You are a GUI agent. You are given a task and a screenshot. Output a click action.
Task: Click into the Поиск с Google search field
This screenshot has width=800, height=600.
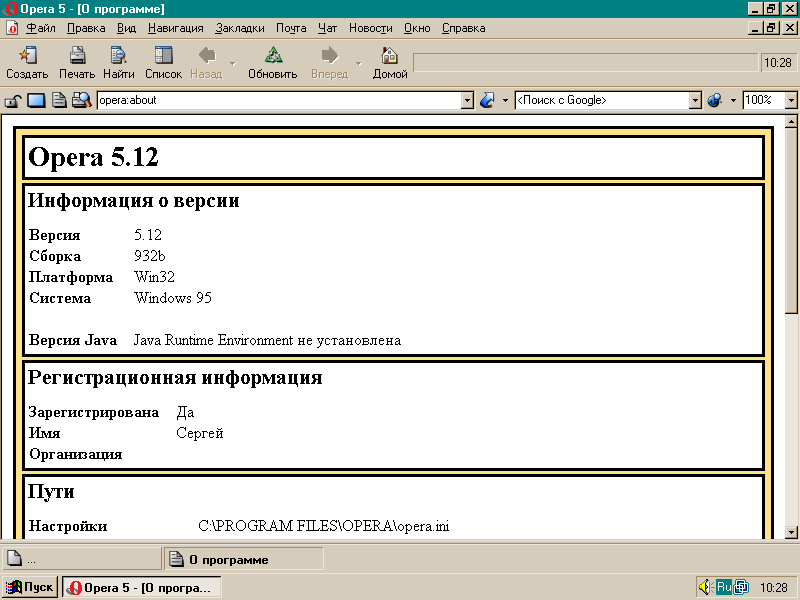click(x=602, y=101)
